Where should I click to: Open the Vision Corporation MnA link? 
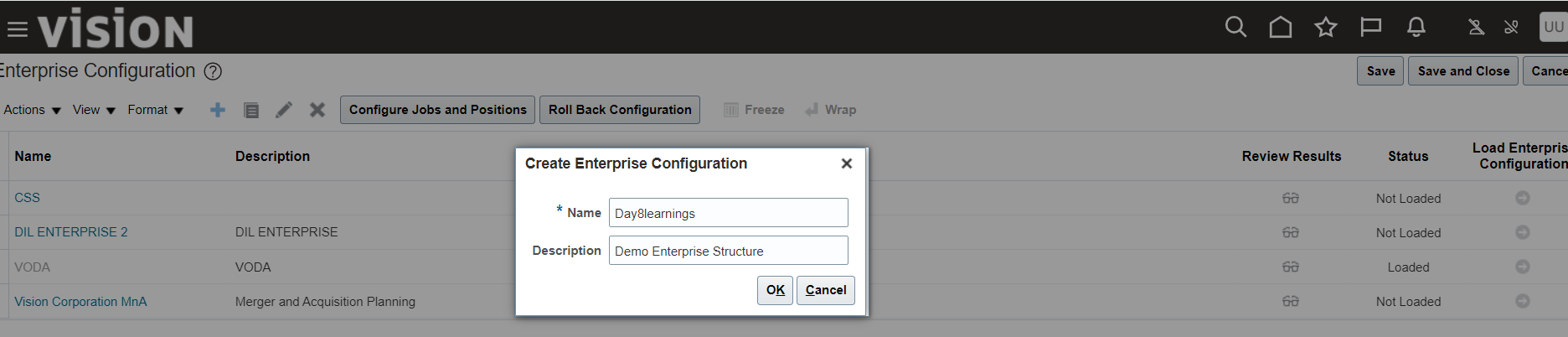[80, 302]
